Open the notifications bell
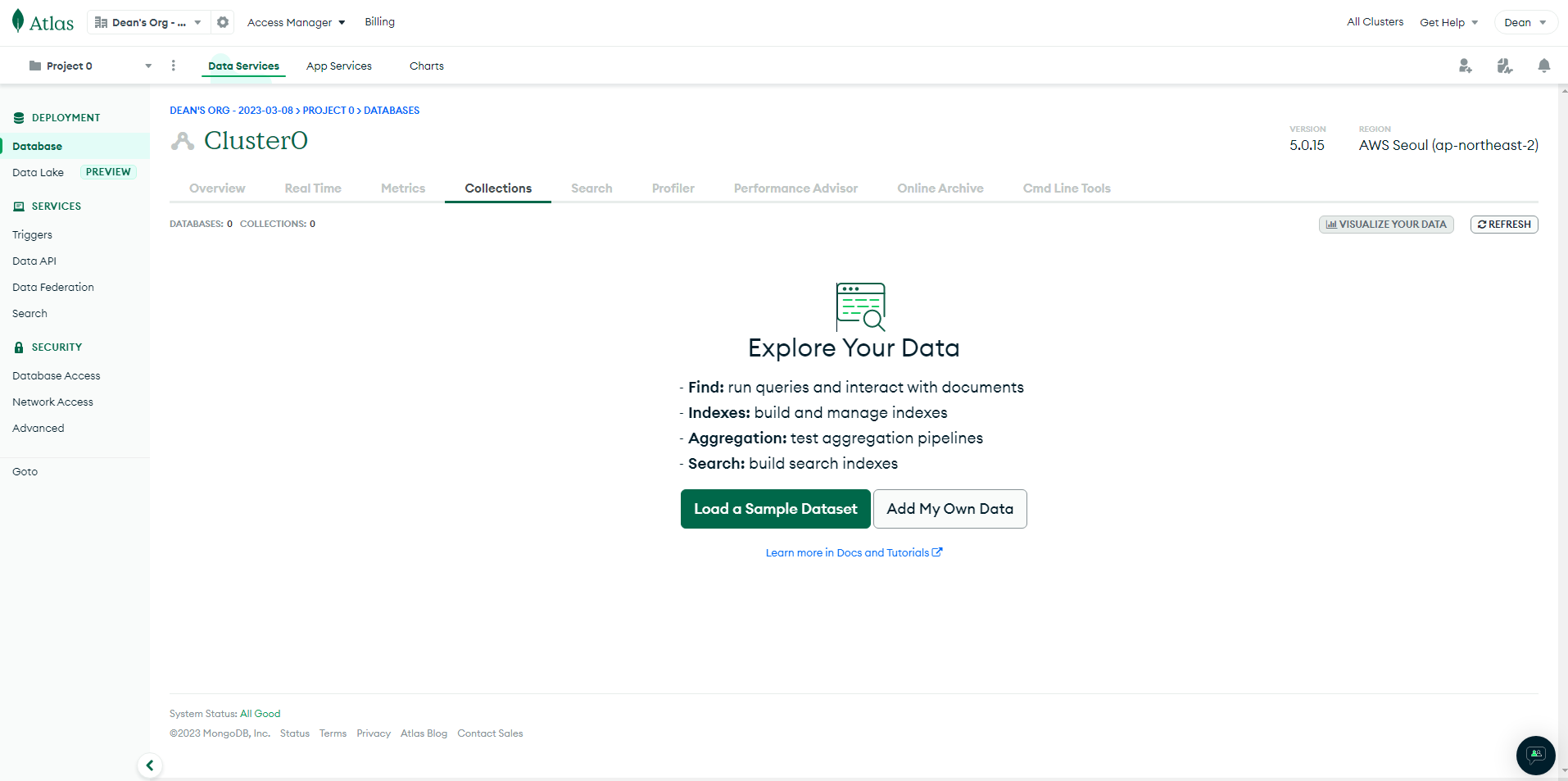The width and height of the screenshot is (1568, 781). point(1544,66)
